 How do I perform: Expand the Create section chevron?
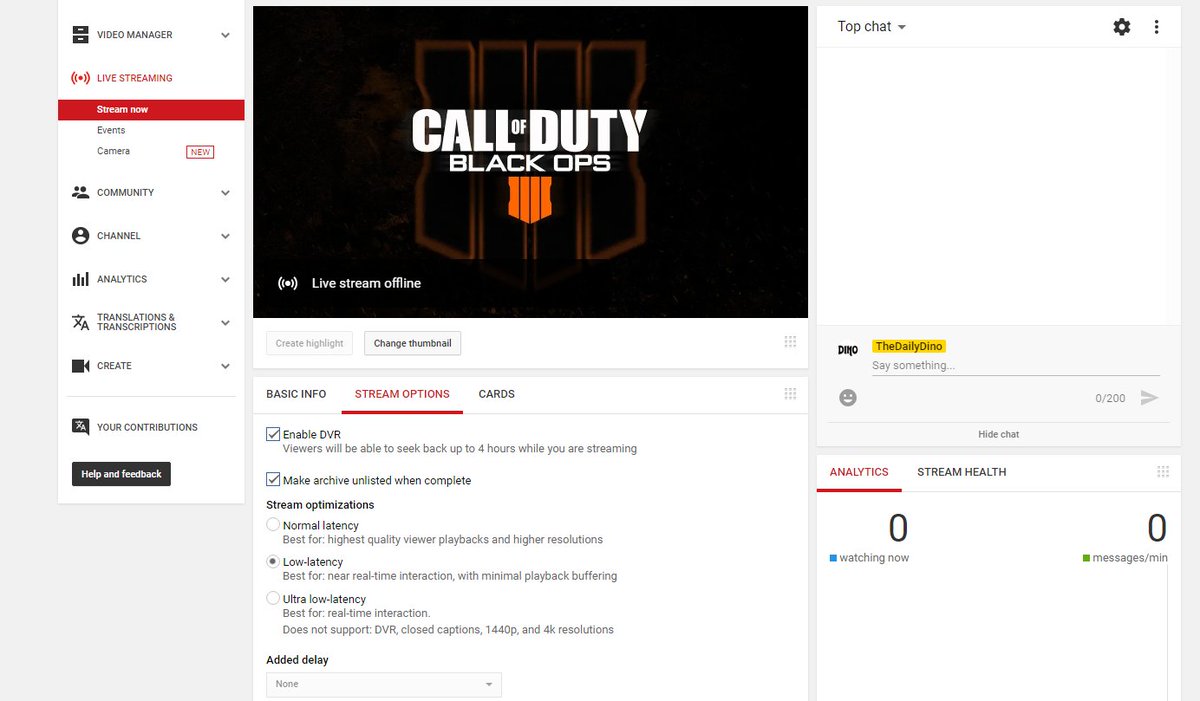[x=226, y=367]
